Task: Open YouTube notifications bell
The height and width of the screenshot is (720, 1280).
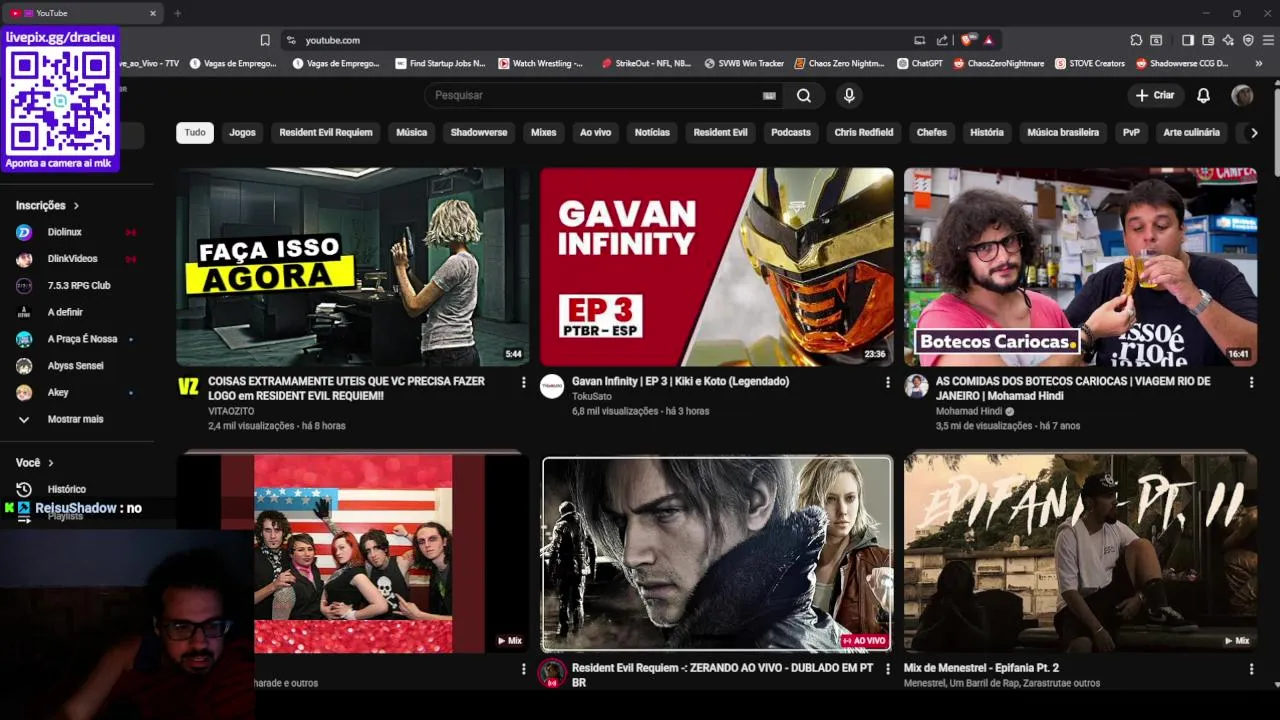Action: click(x=1204, y=95)
